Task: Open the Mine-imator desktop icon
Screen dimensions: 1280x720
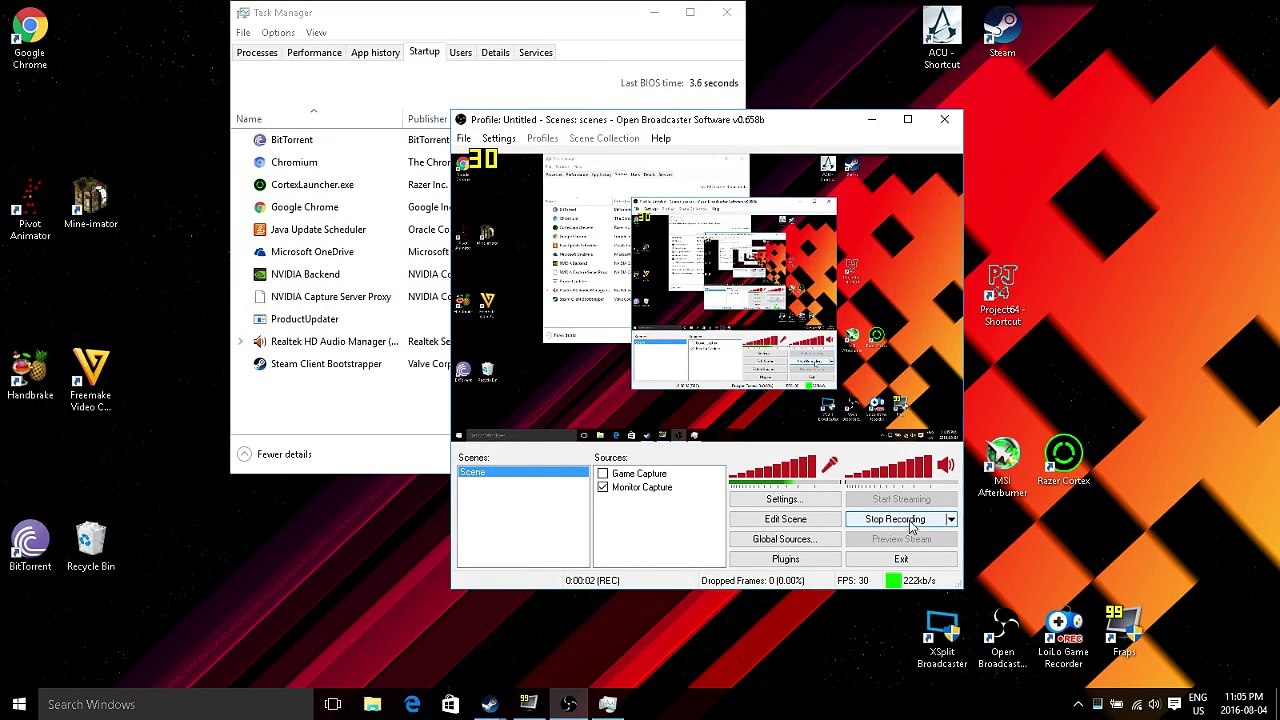Action: tap(90, 203)
